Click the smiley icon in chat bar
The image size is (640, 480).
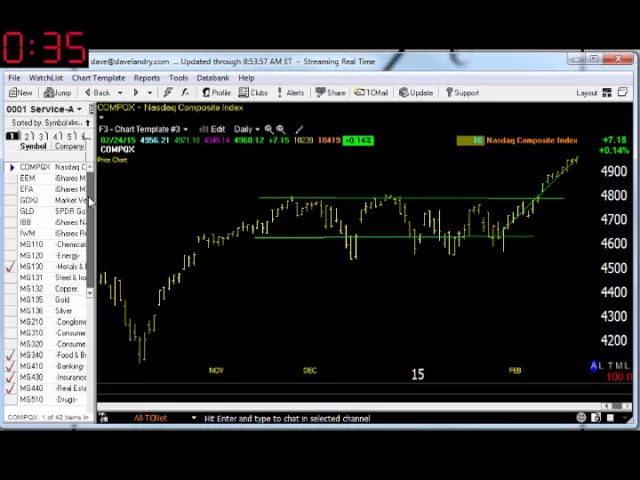581,417
